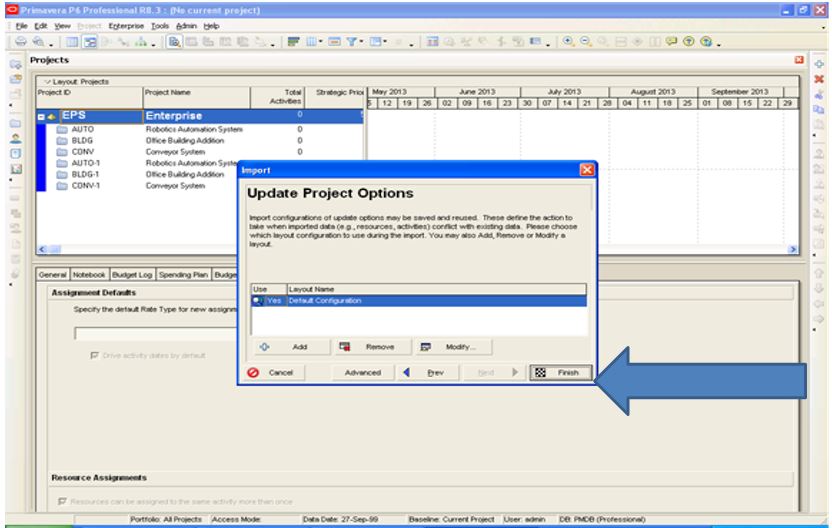Go back with the Prev button
Viewport: 832px width, 528px height.
point(425,372)
